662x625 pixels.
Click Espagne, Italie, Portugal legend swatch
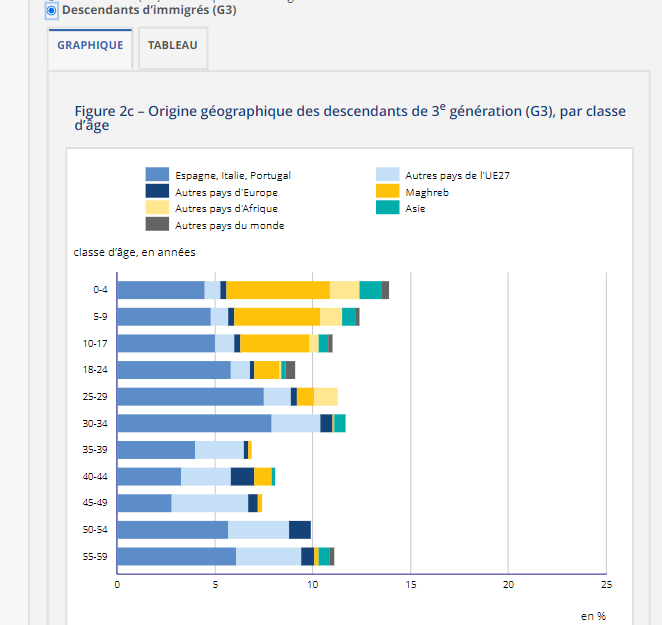pyautogui.click(x=156, y=175)
